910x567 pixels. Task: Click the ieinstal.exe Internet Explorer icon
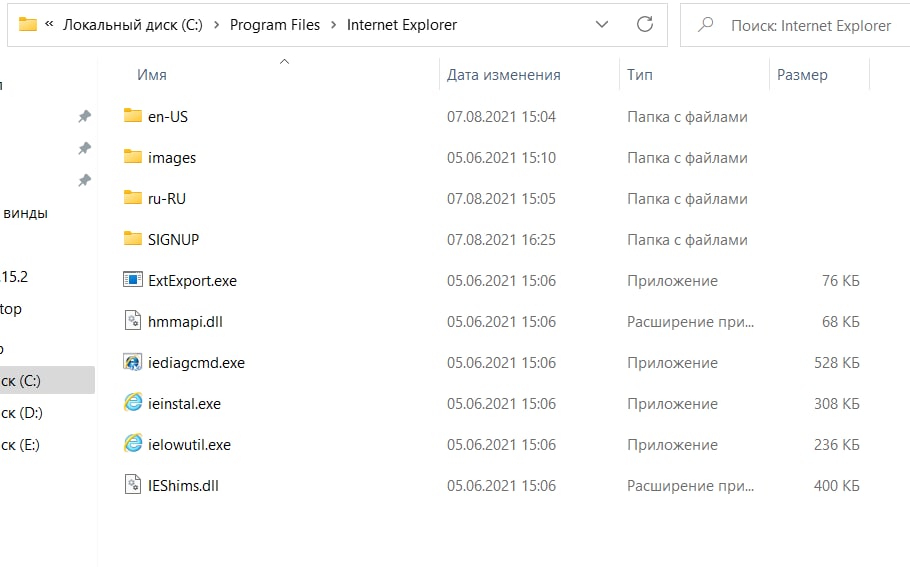(133, 403)
